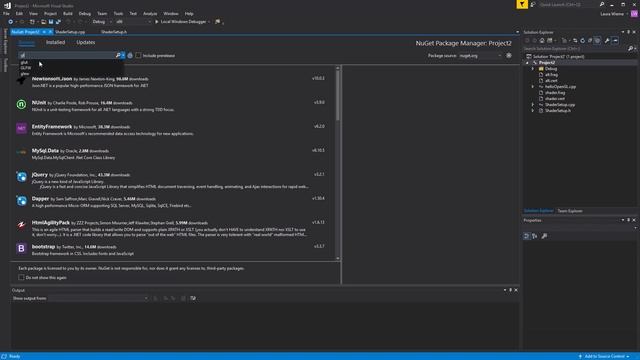The image size is (640, 360).
Task: Open the Debug configuration dropdown
Action: [x=101, y=22]
